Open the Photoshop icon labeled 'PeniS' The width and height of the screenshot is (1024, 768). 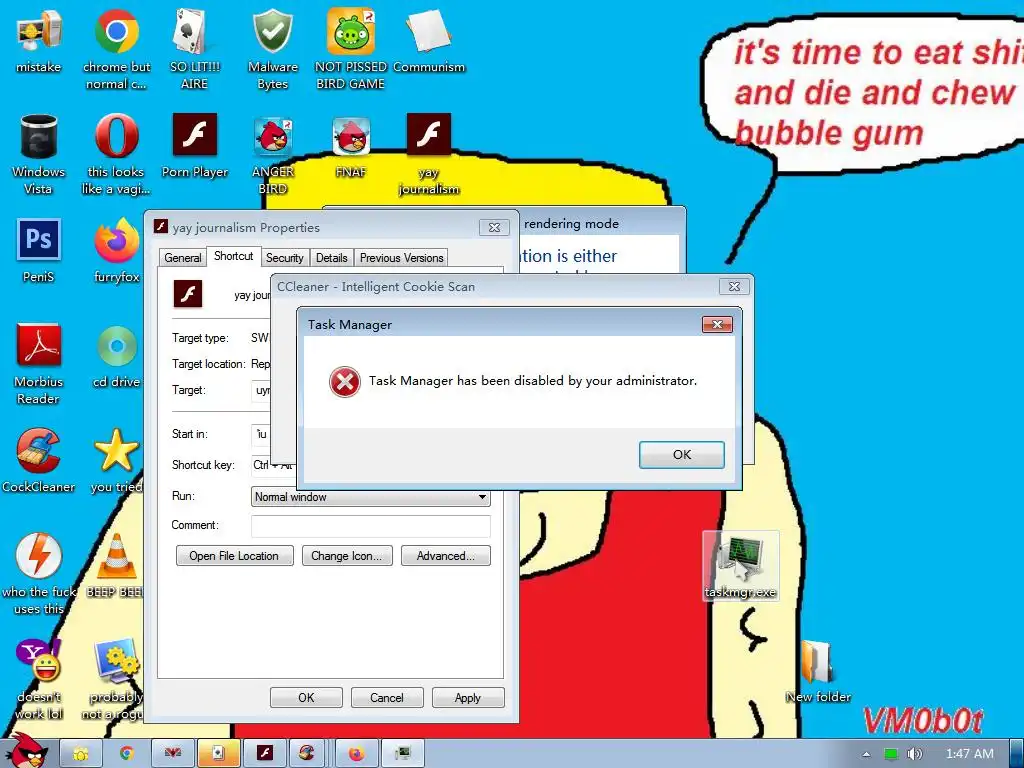click(39, 250)
